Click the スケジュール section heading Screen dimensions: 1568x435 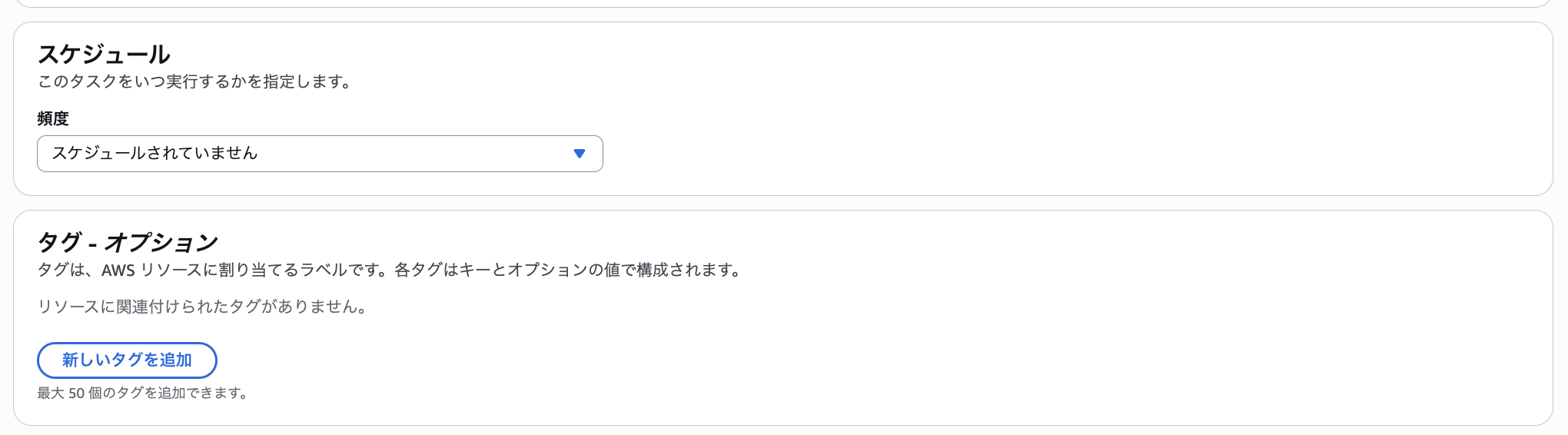click(104, 55)
